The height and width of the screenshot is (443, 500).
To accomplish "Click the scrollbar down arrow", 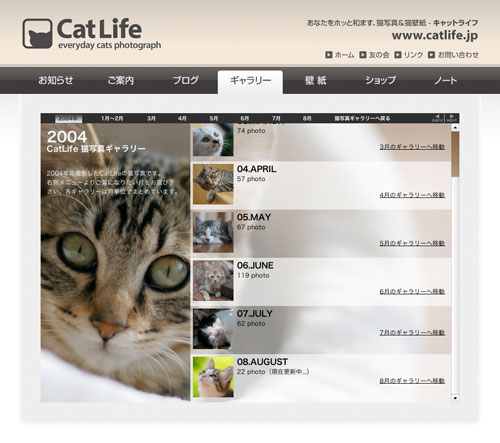I will pos(455,398).
